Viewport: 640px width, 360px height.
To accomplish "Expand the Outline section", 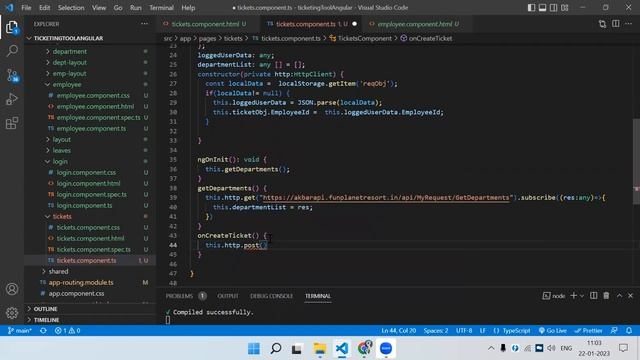I will tap(45, 309).
